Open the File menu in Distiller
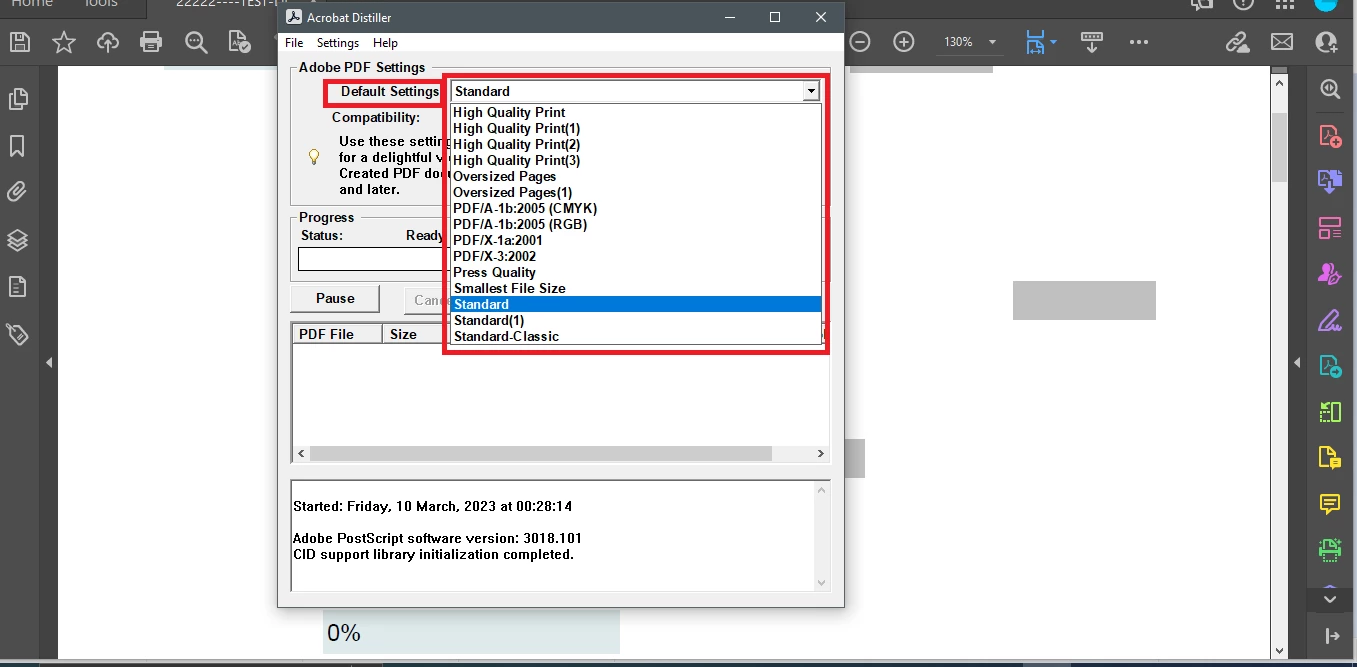 pyautogui.click(x=294, y=43)
